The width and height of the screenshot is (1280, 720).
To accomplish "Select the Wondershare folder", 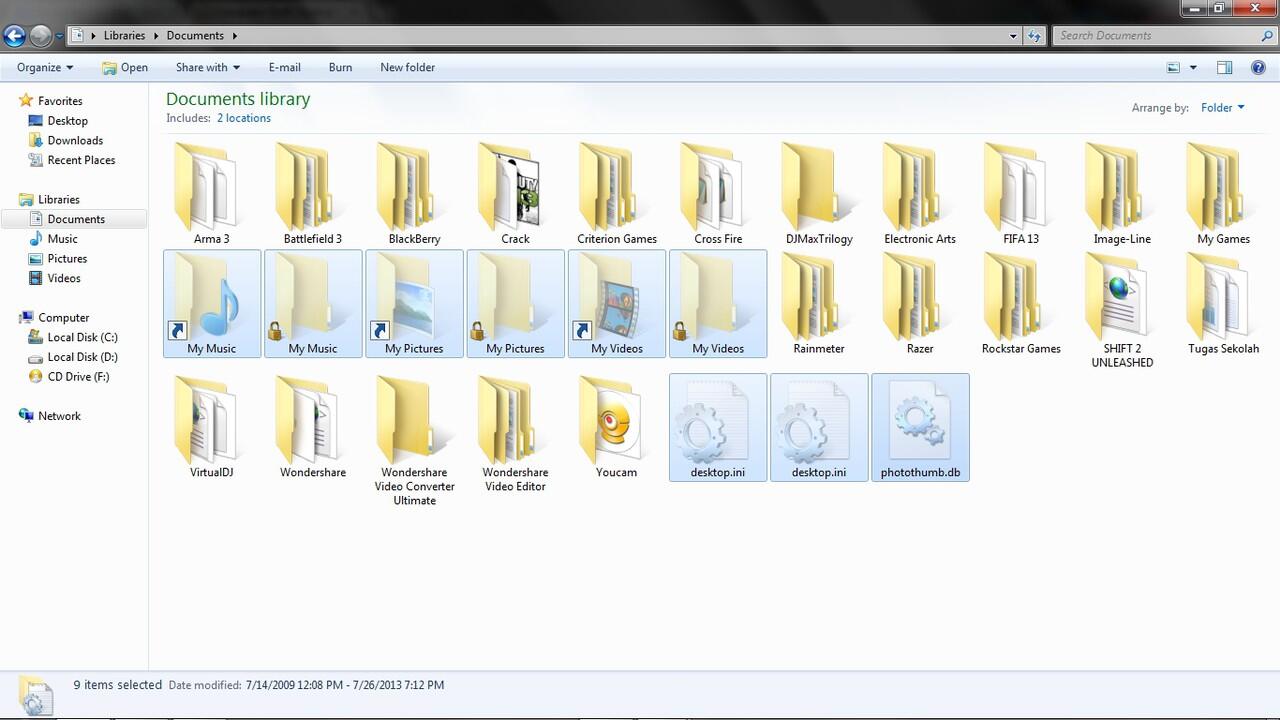I will (x=312, y=428).
